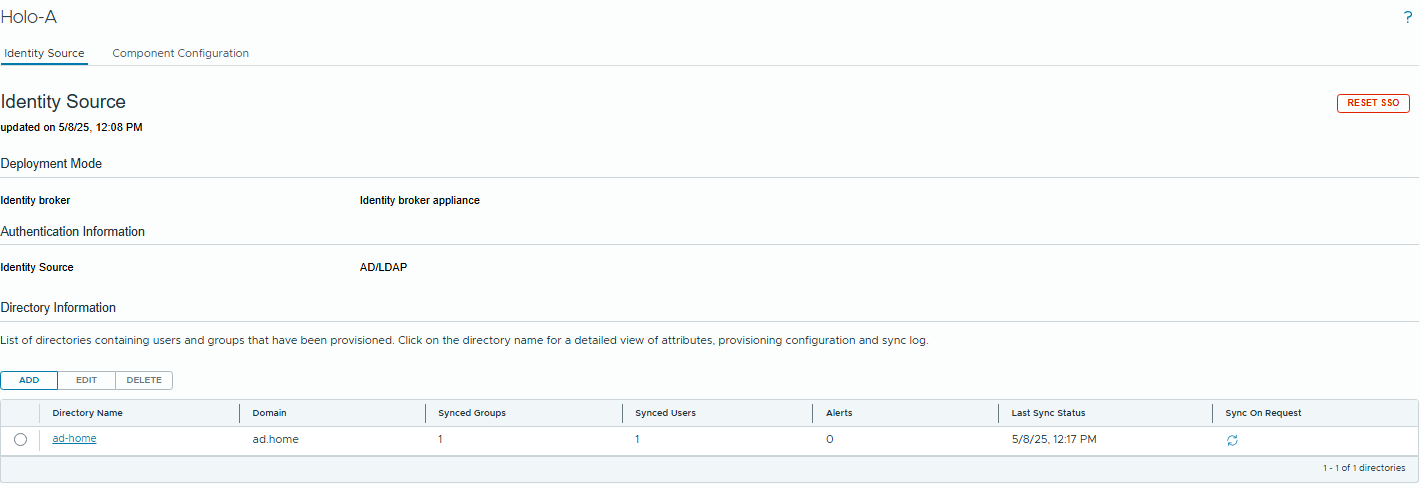Click the EDIT directory button
Image resolution: width=1421 pixels, height=488 pixels.
86,380
